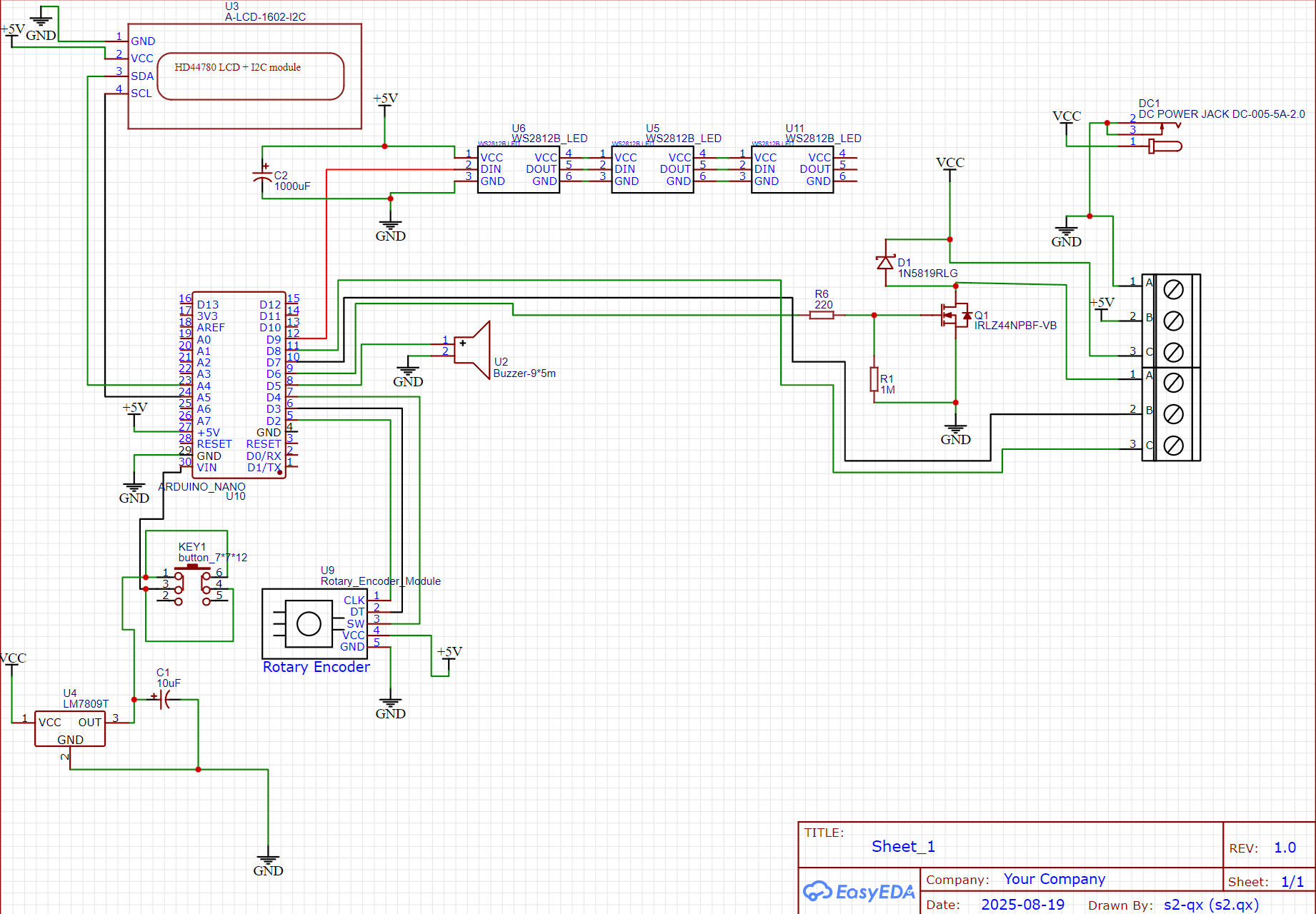Click the KEY1 push button switch symbol
1316x914 pixels.
click(192, 586)
